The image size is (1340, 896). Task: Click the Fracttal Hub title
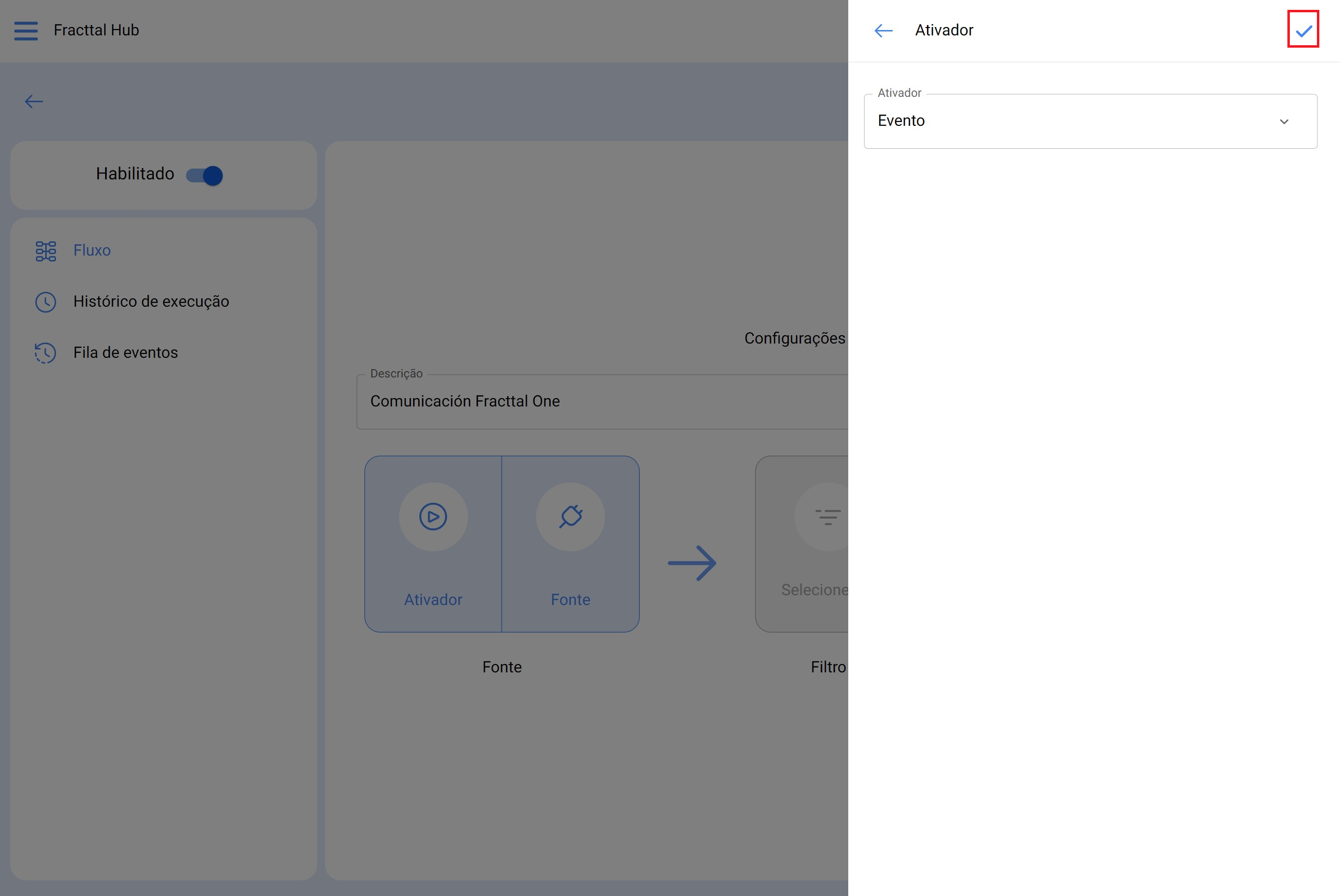coord(96,30)
